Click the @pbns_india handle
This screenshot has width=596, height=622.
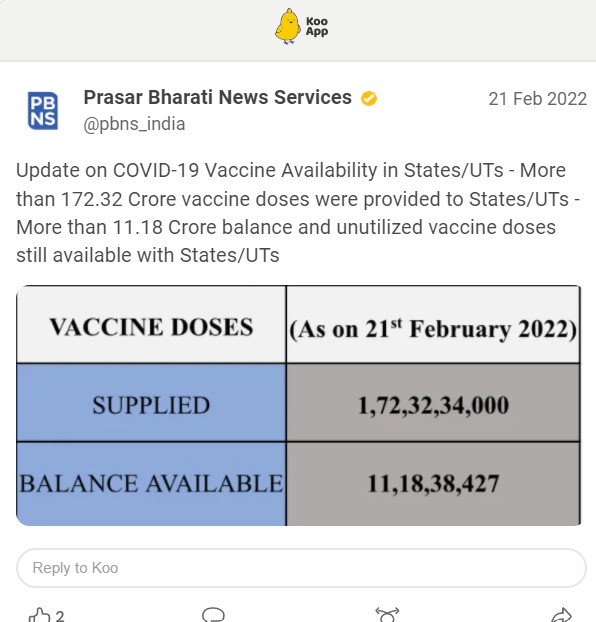(x=134, y=124)
